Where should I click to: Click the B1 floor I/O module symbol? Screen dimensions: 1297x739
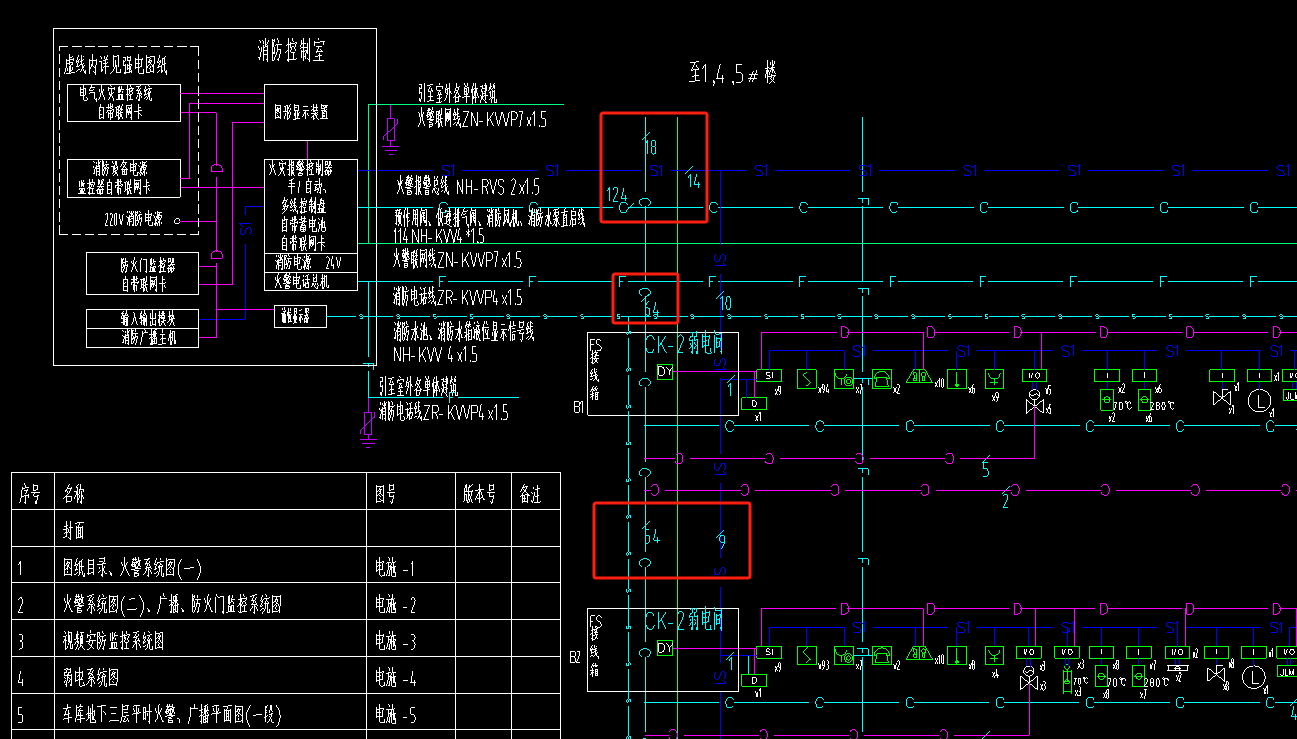point(1035,375)
